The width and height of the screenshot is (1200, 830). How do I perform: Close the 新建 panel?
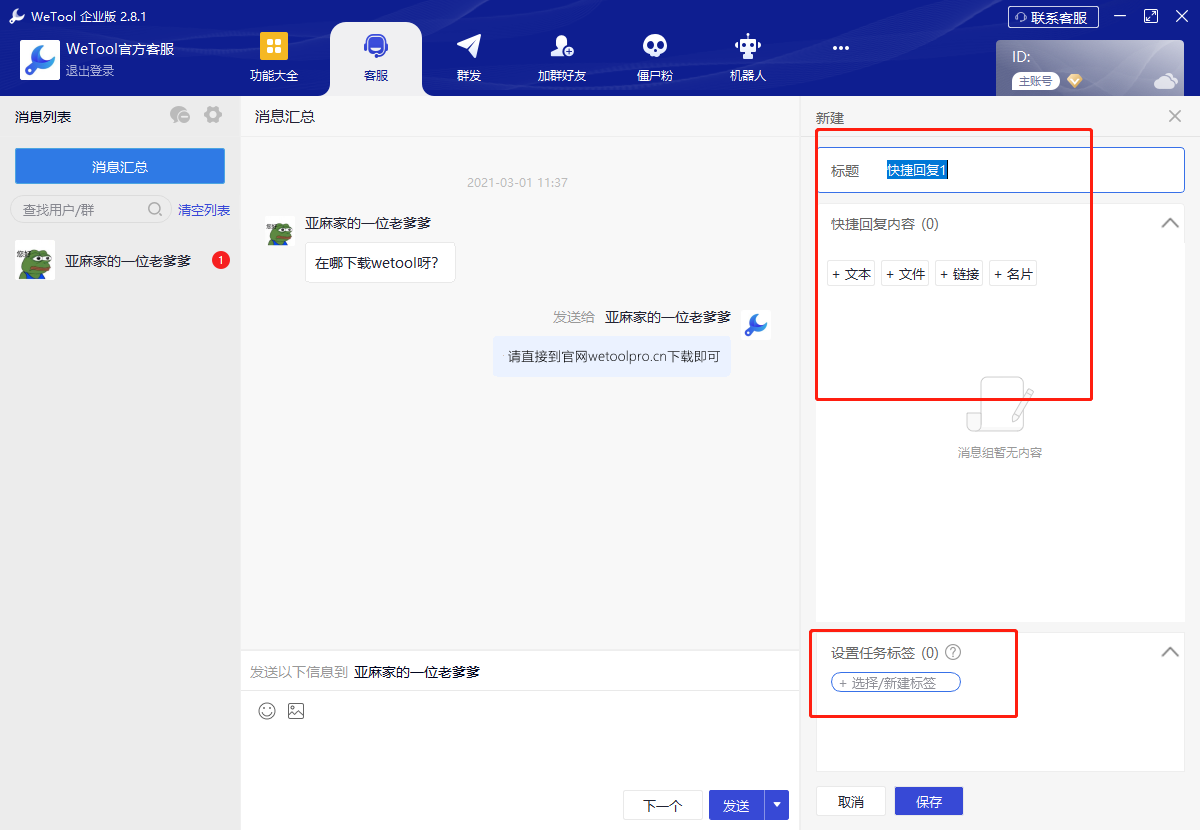point(1175,117)
